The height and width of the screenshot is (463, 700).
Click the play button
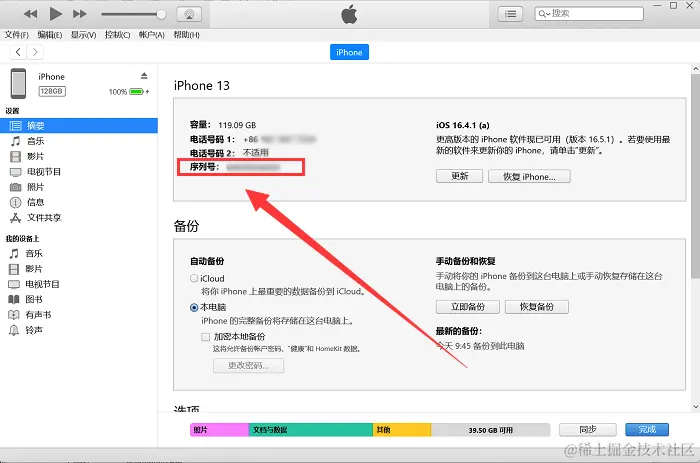tap(55, 14)
